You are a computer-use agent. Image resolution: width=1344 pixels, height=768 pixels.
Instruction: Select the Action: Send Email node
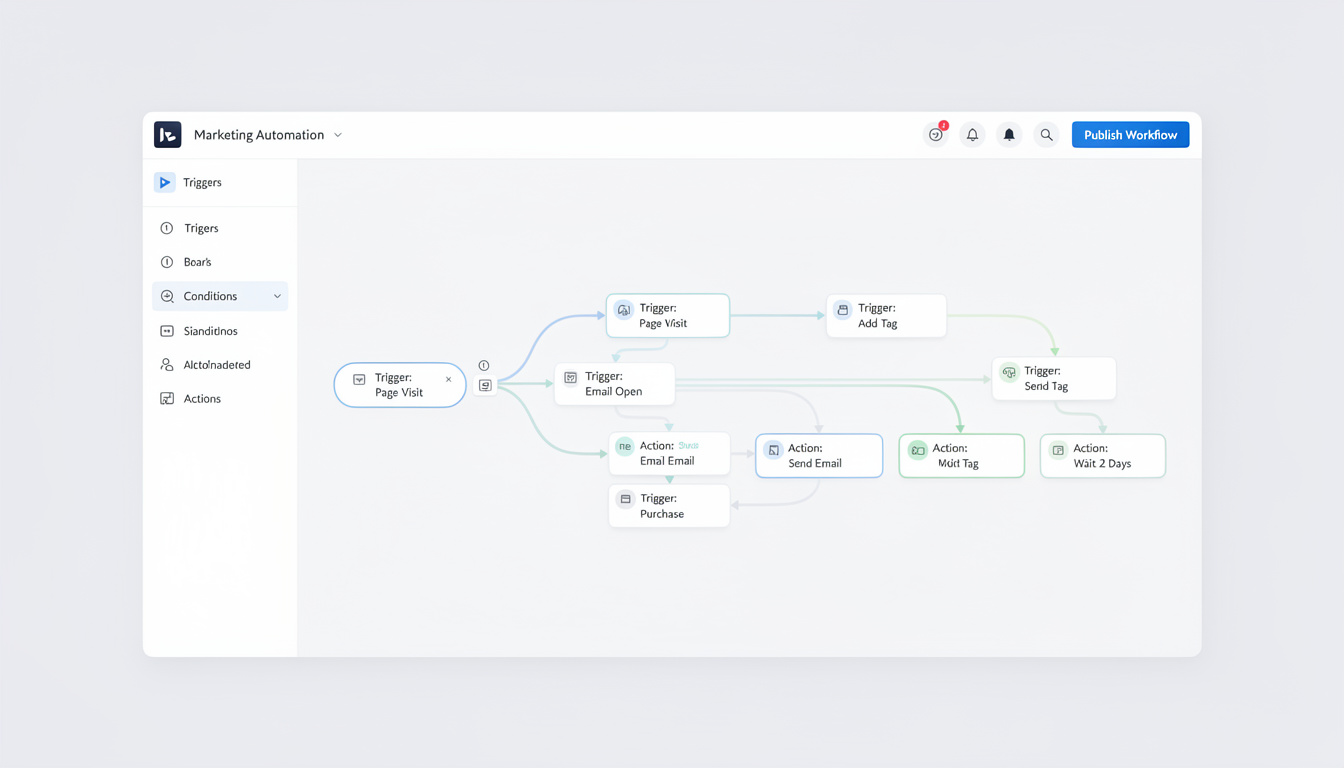click(819, 456)
